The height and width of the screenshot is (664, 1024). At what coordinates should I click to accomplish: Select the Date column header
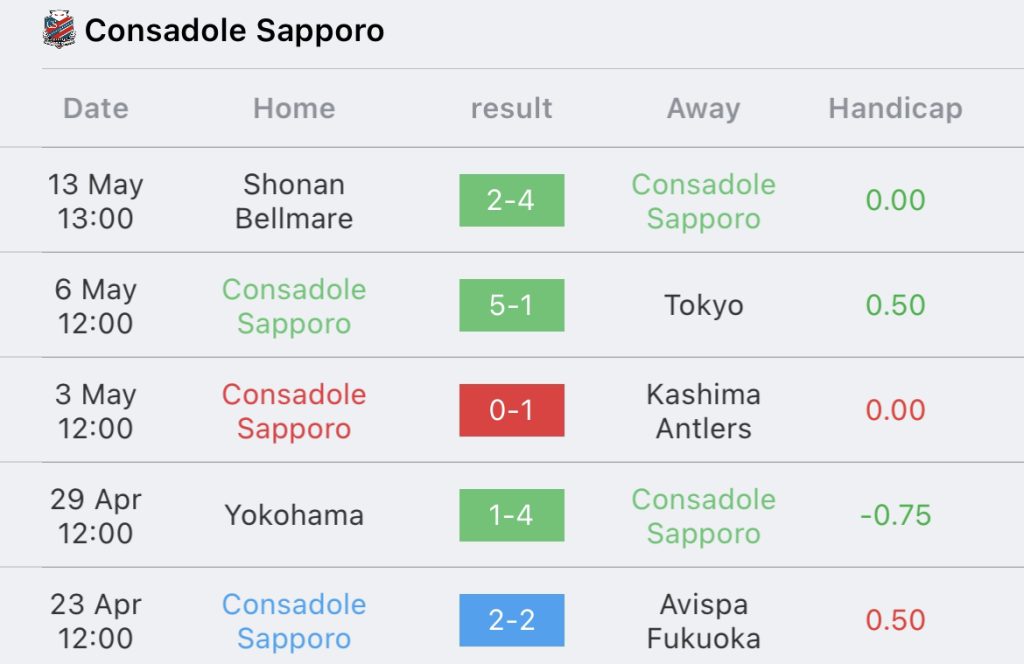tap(96, 108)
